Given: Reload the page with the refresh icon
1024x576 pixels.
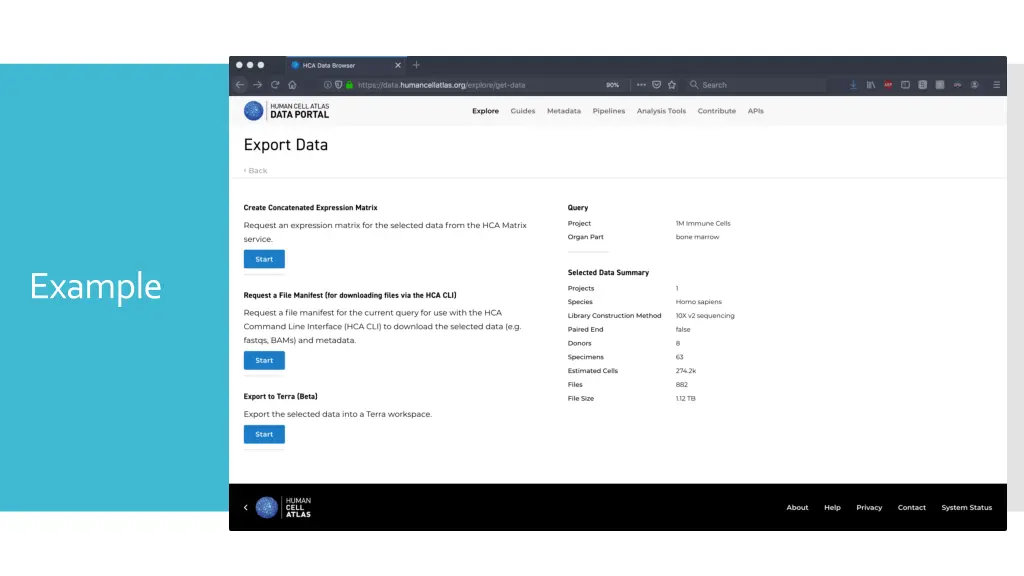Looking at the screenshot, I should tap(275, 85).
